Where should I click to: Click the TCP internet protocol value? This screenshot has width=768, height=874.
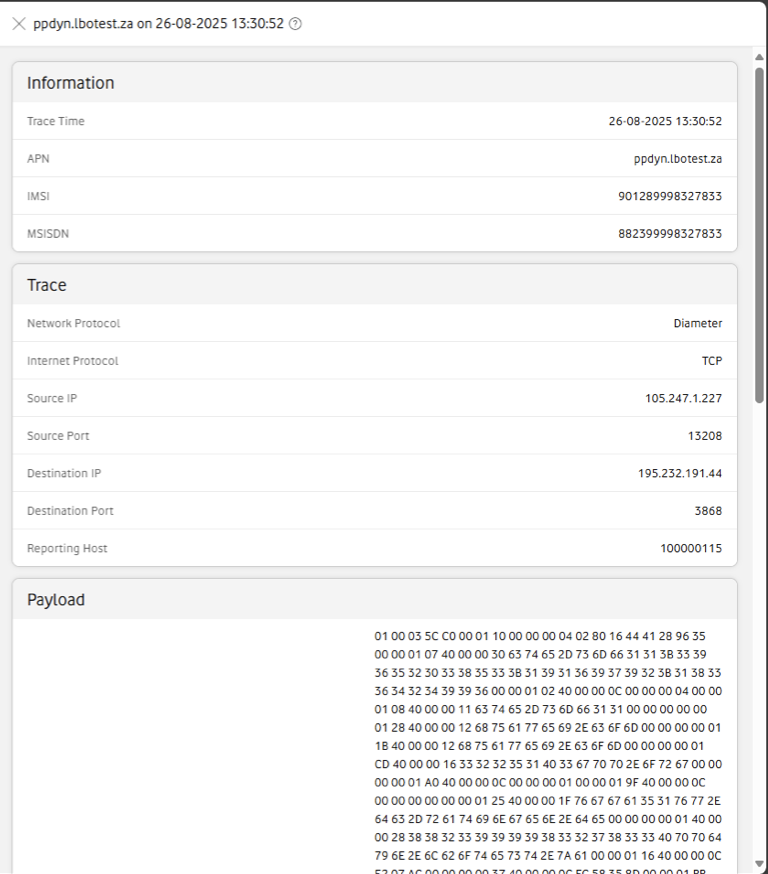coord(711,361)
